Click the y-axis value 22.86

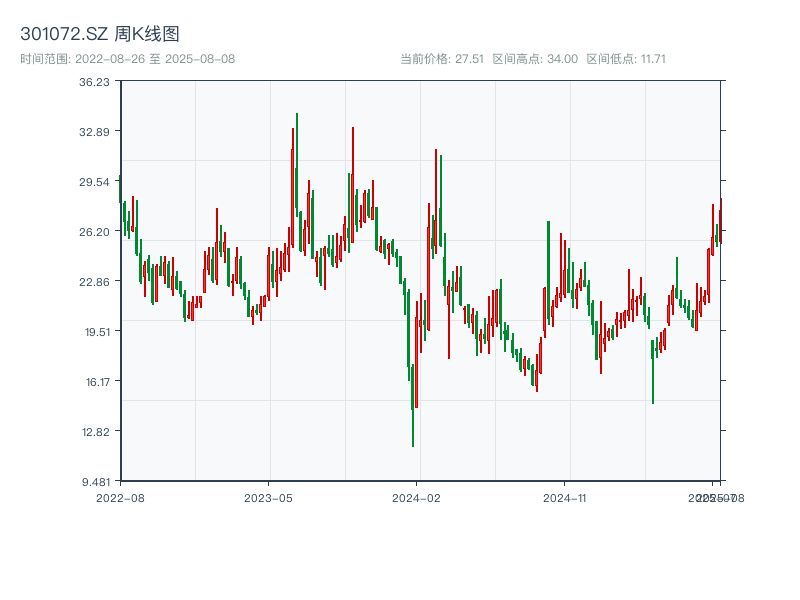94,282
